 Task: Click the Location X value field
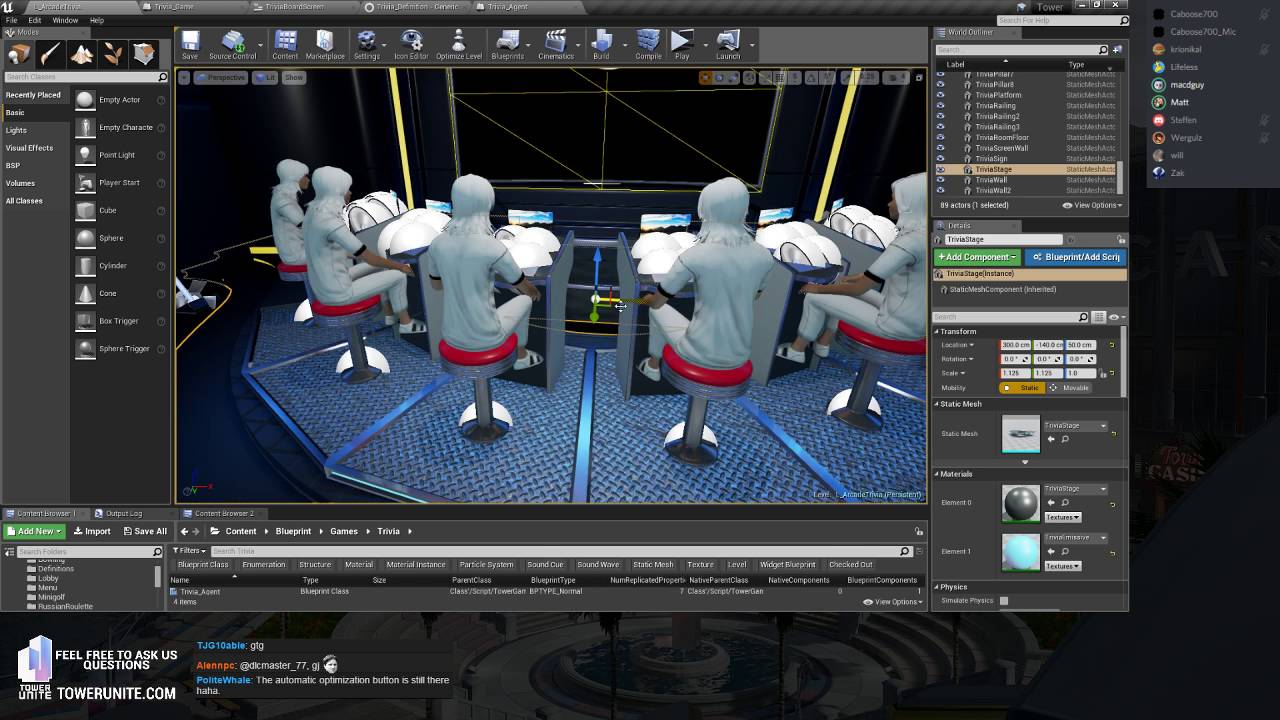coord(1016,345)
